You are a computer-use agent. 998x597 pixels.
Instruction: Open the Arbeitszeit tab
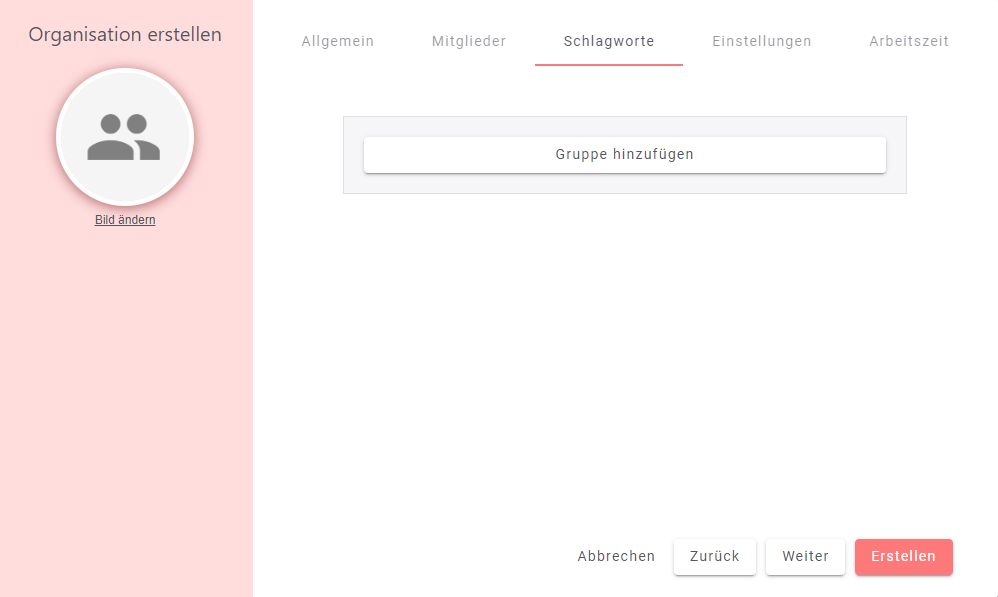909,41
